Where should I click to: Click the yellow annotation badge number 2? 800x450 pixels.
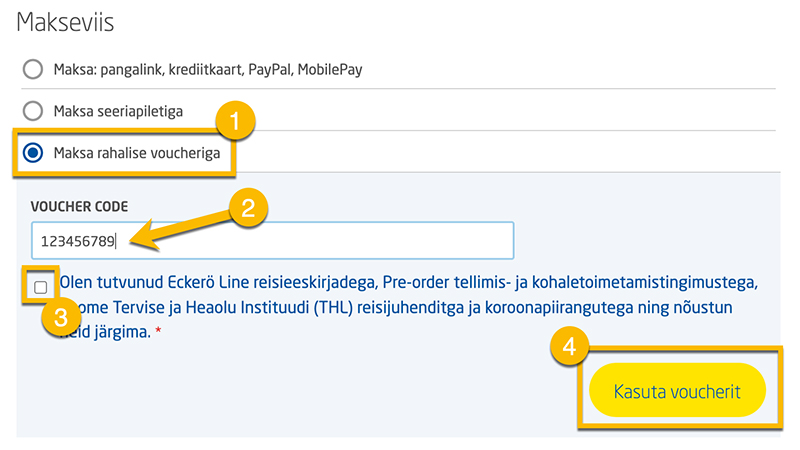point(248,208)
